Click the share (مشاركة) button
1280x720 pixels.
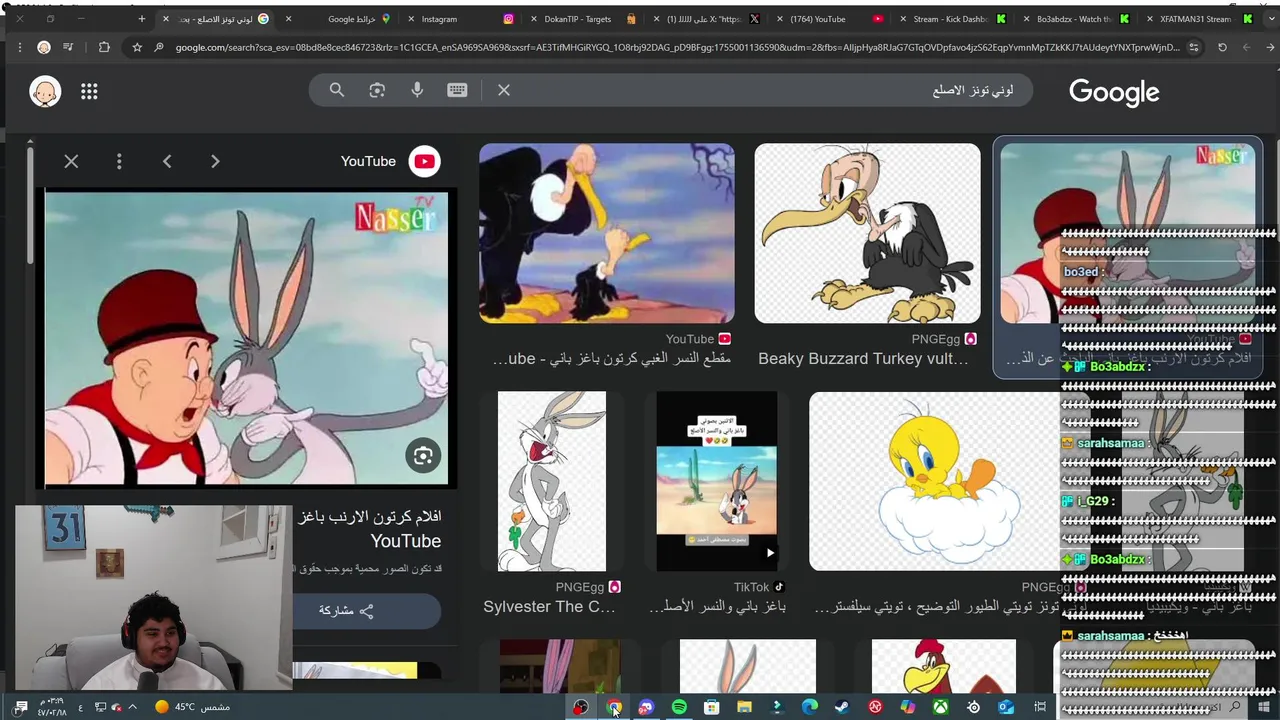click(366, 610)
